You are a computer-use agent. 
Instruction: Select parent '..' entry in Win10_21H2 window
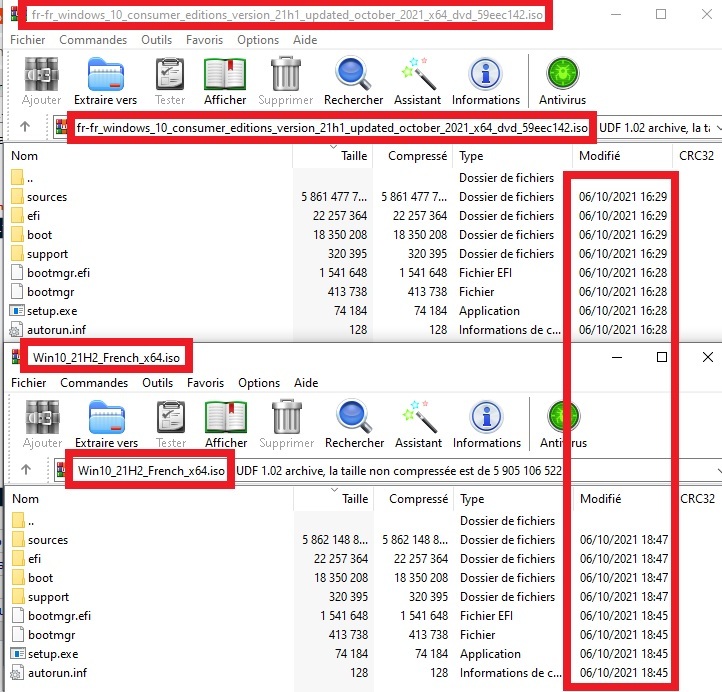pos(23,521)
